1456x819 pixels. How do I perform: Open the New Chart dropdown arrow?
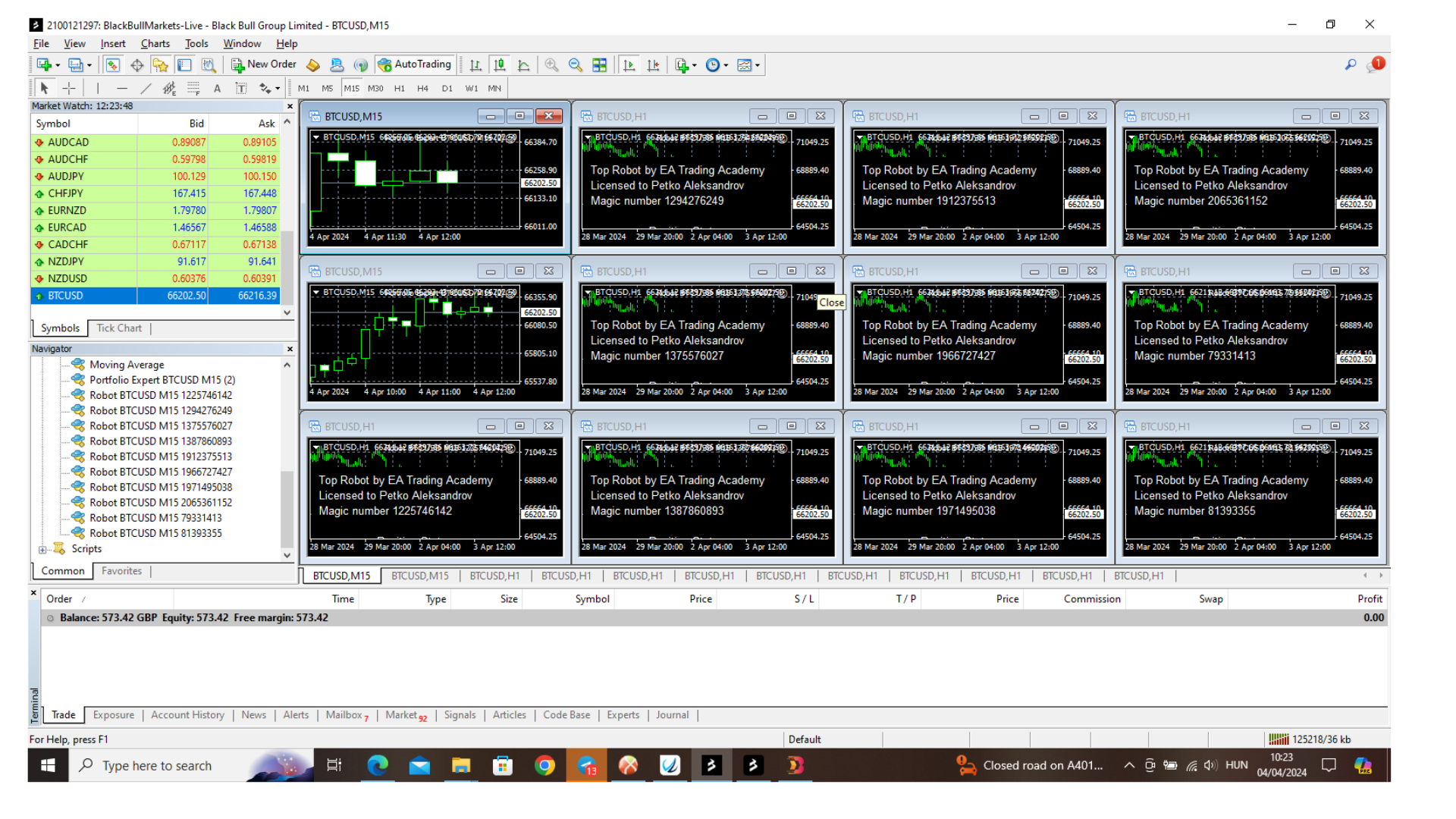pyautogui.click(x=58, y=65)
